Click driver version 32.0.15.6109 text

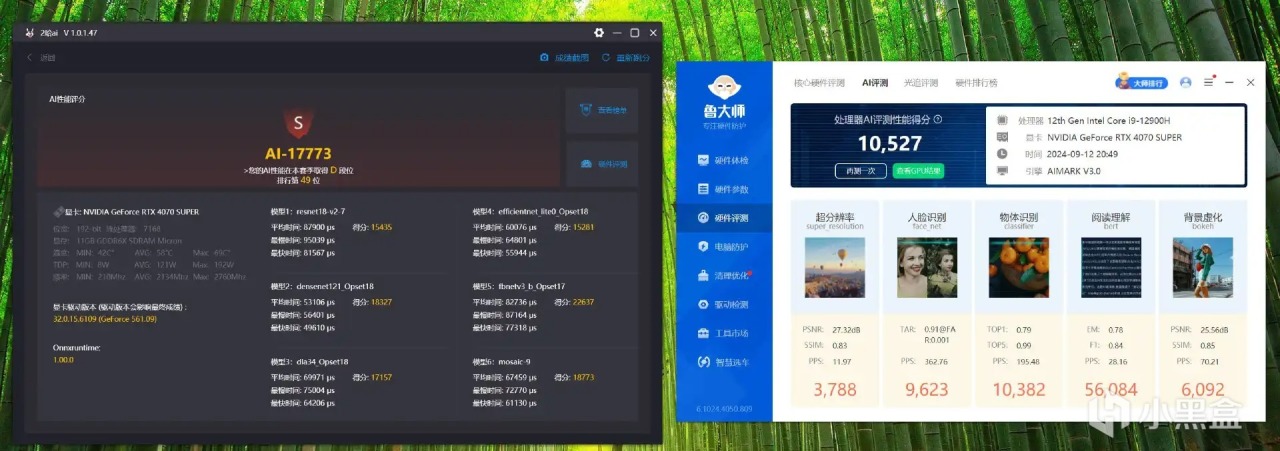coord(104,318)
